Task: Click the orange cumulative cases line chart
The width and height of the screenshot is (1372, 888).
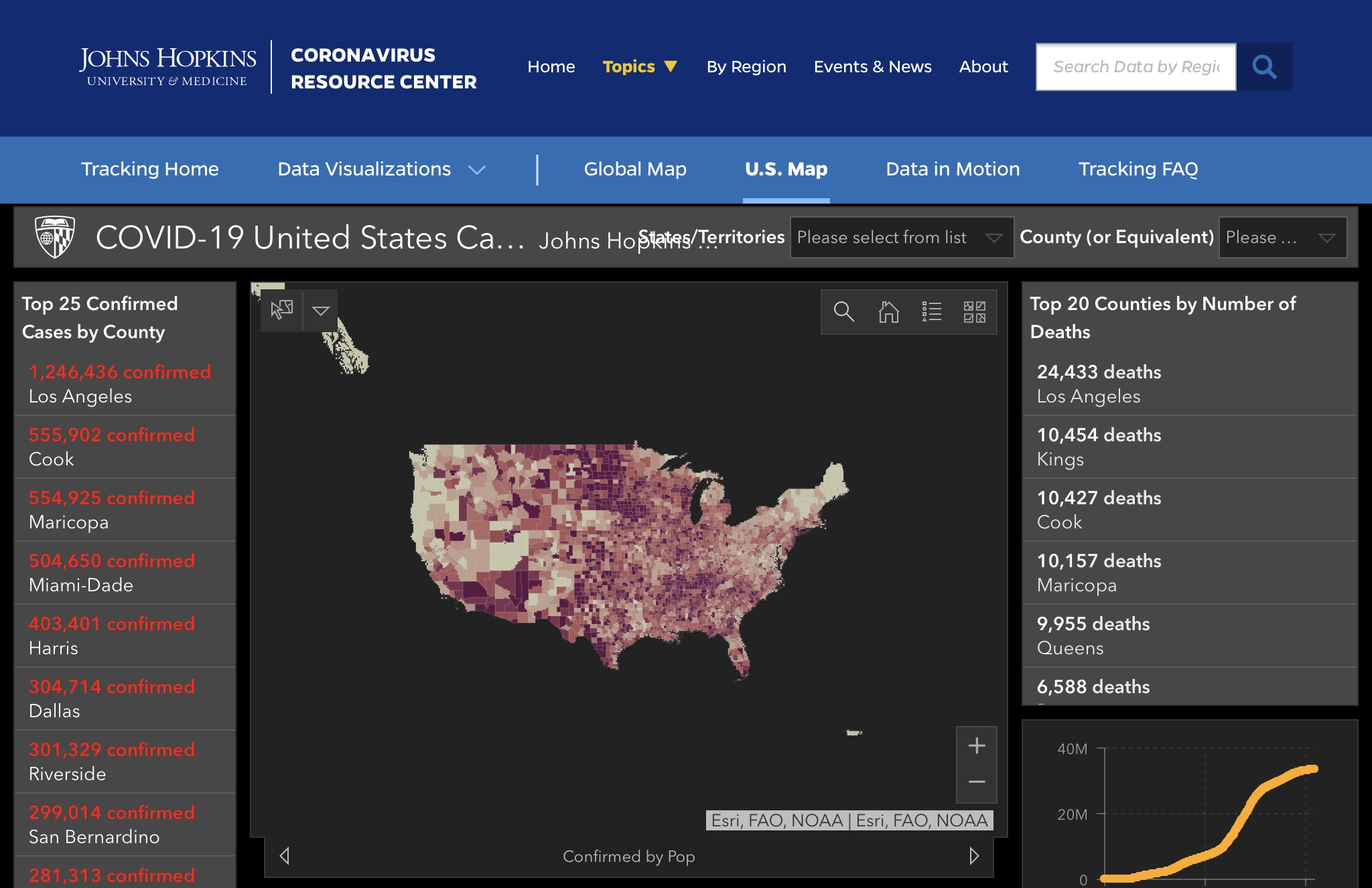Action: pos(1209,824)
